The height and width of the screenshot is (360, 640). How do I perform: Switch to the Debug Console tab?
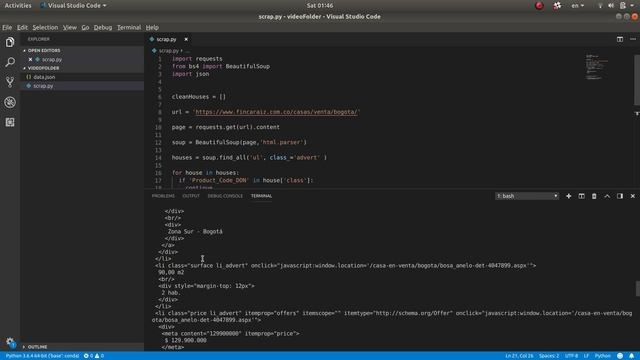[x=225, y=196]
